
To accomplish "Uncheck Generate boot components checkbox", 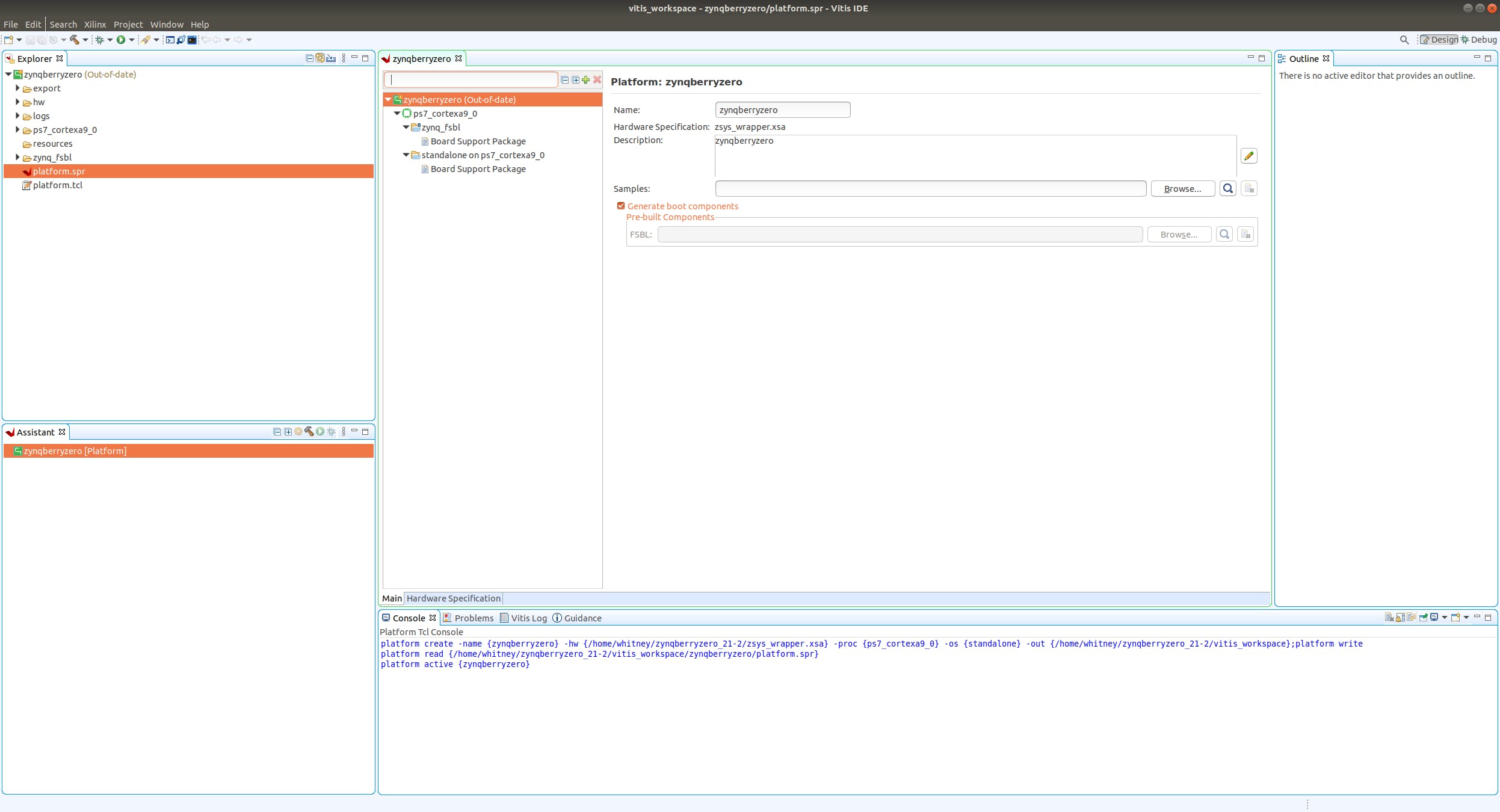I will coord(621,206).
